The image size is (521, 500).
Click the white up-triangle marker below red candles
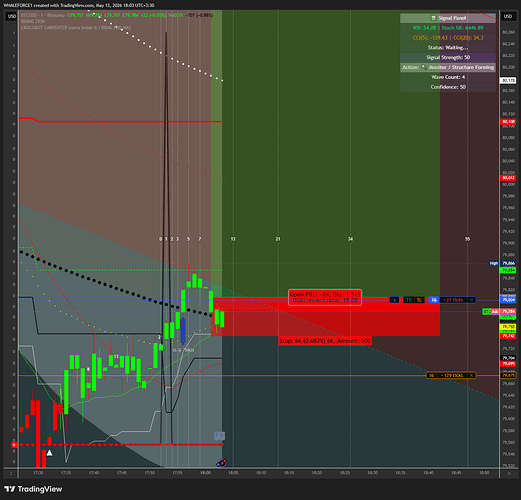[49, 453]
